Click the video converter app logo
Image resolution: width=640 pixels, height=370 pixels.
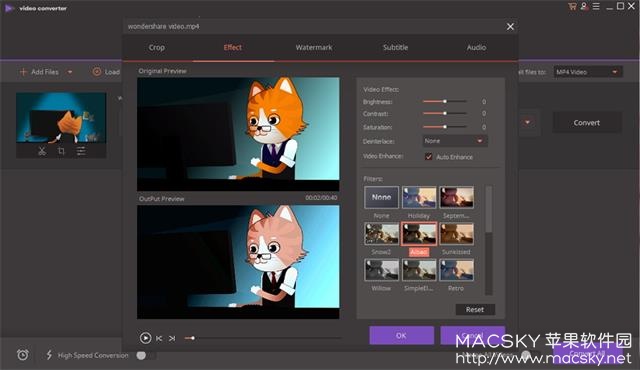tap(9, 8)
